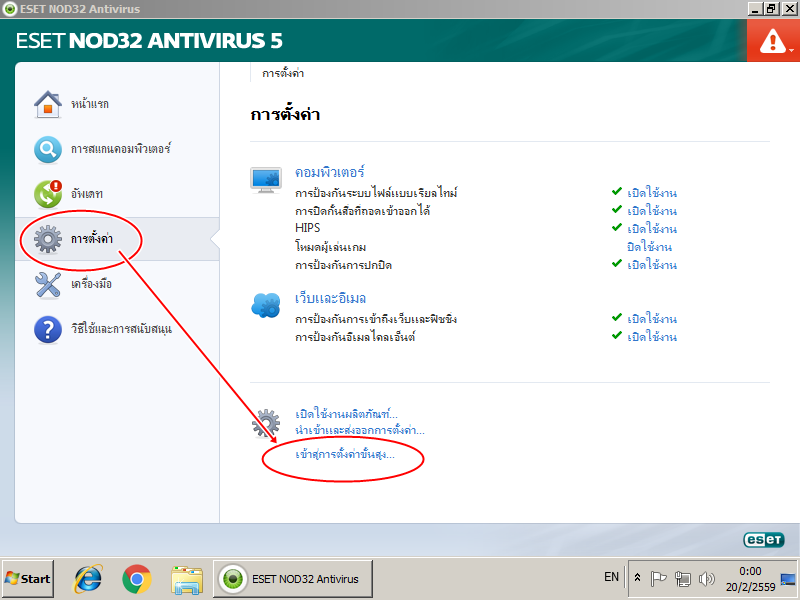This screenshot has height=600, width=800.
Task: Open Internet Explorer from taskbar
Action: tap(89, 579)
